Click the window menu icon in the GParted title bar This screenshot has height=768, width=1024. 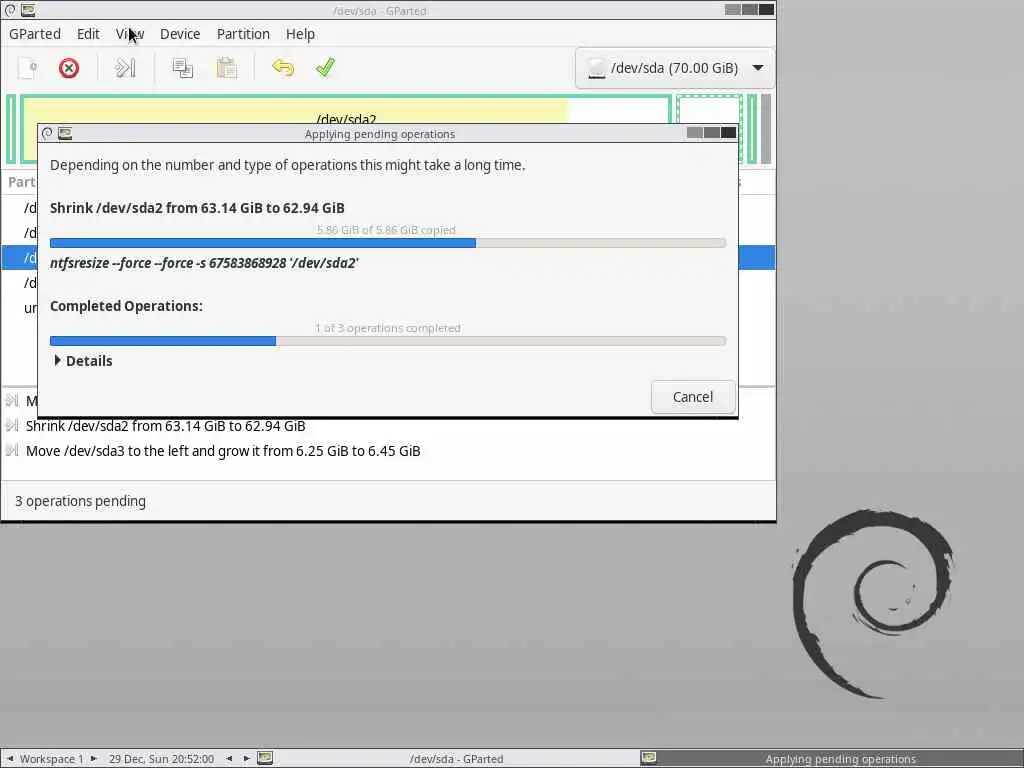(x=10, y=10)
